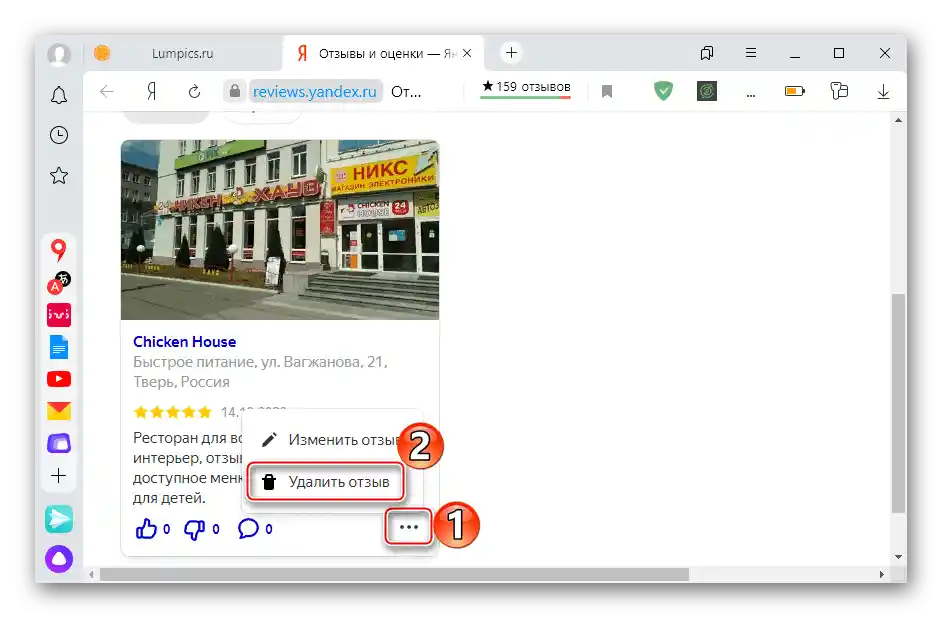Open the Chicken House link
The width and height of the screenshot is (942, 625).
pos(184,341)
